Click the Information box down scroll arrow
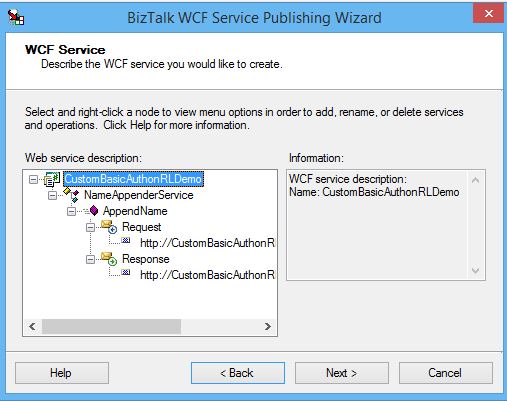Image resolution: width=507 pixels, height=401 pixels. [x=475, y=270]
